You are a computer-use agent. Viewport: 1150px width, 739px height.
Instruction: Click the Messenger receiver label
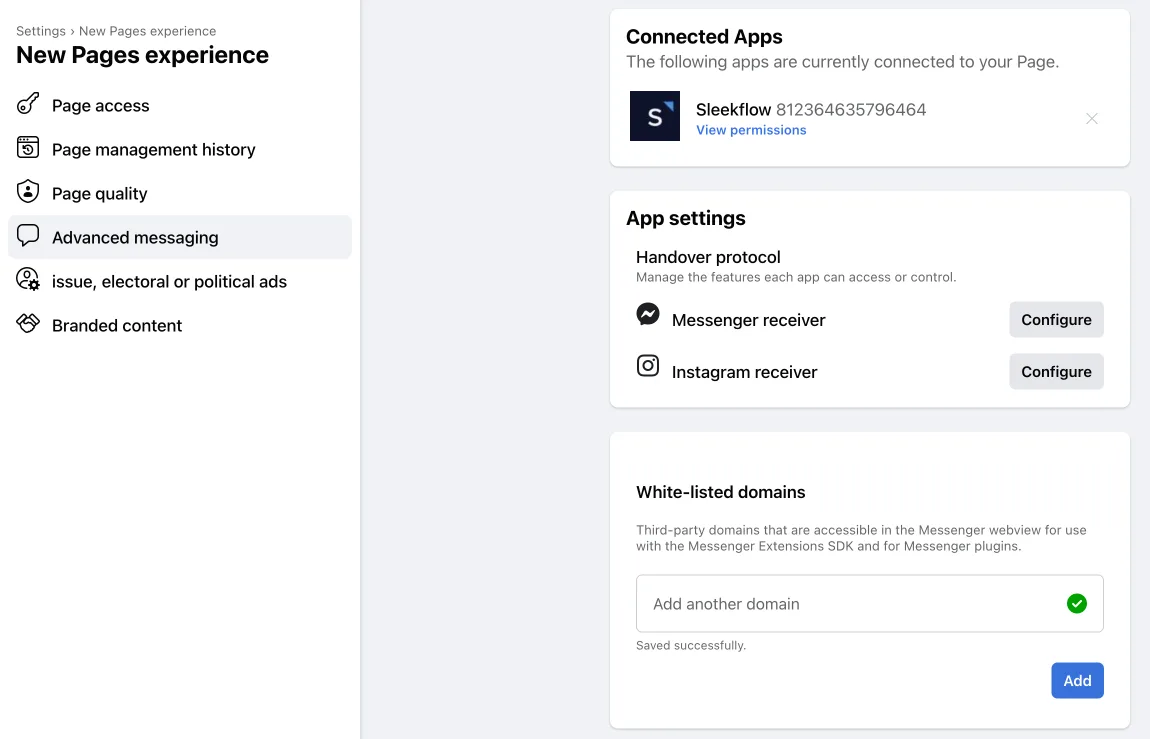tap(748, 320)
